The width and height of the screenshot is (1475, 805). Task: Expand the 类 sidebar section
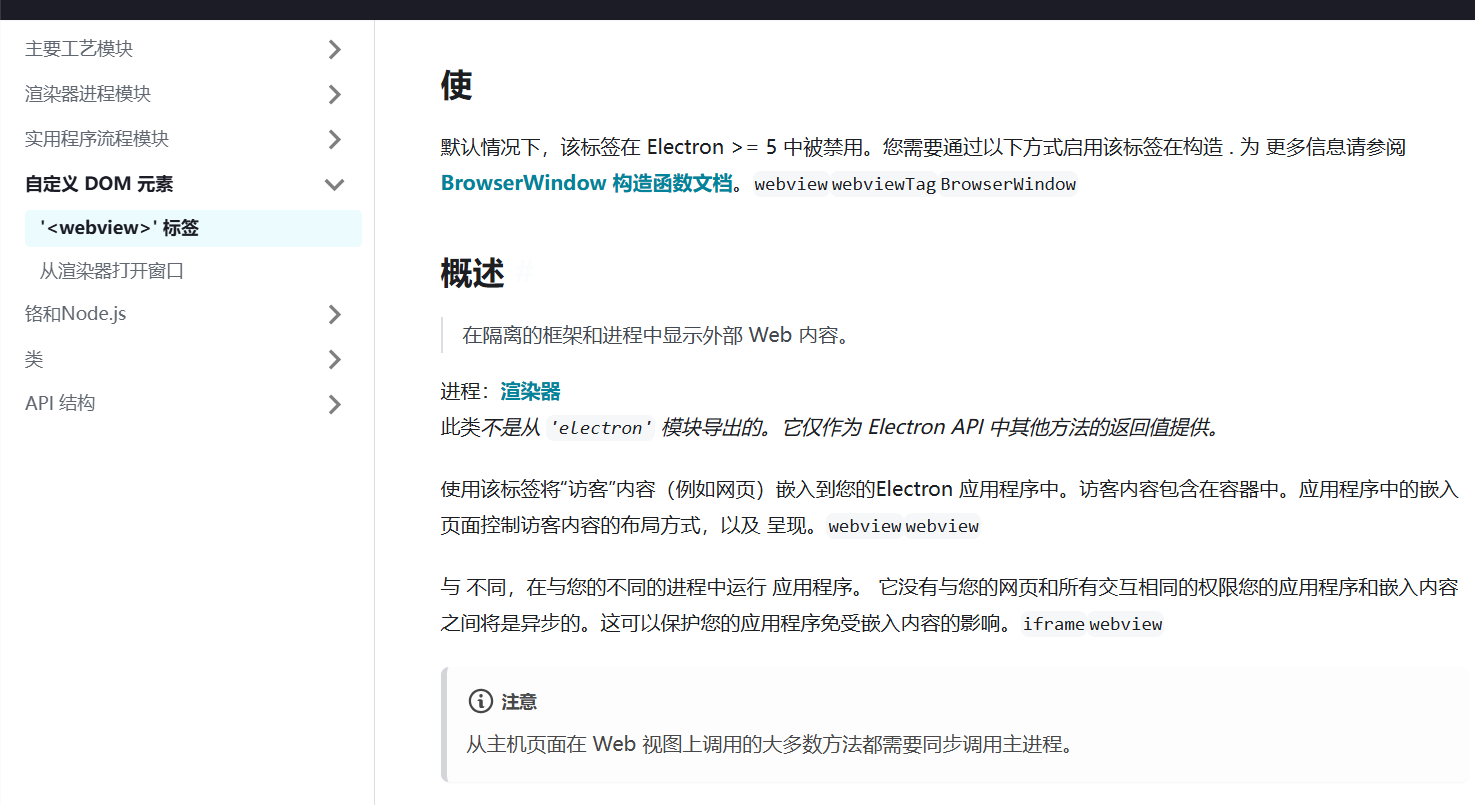[335, 358]
